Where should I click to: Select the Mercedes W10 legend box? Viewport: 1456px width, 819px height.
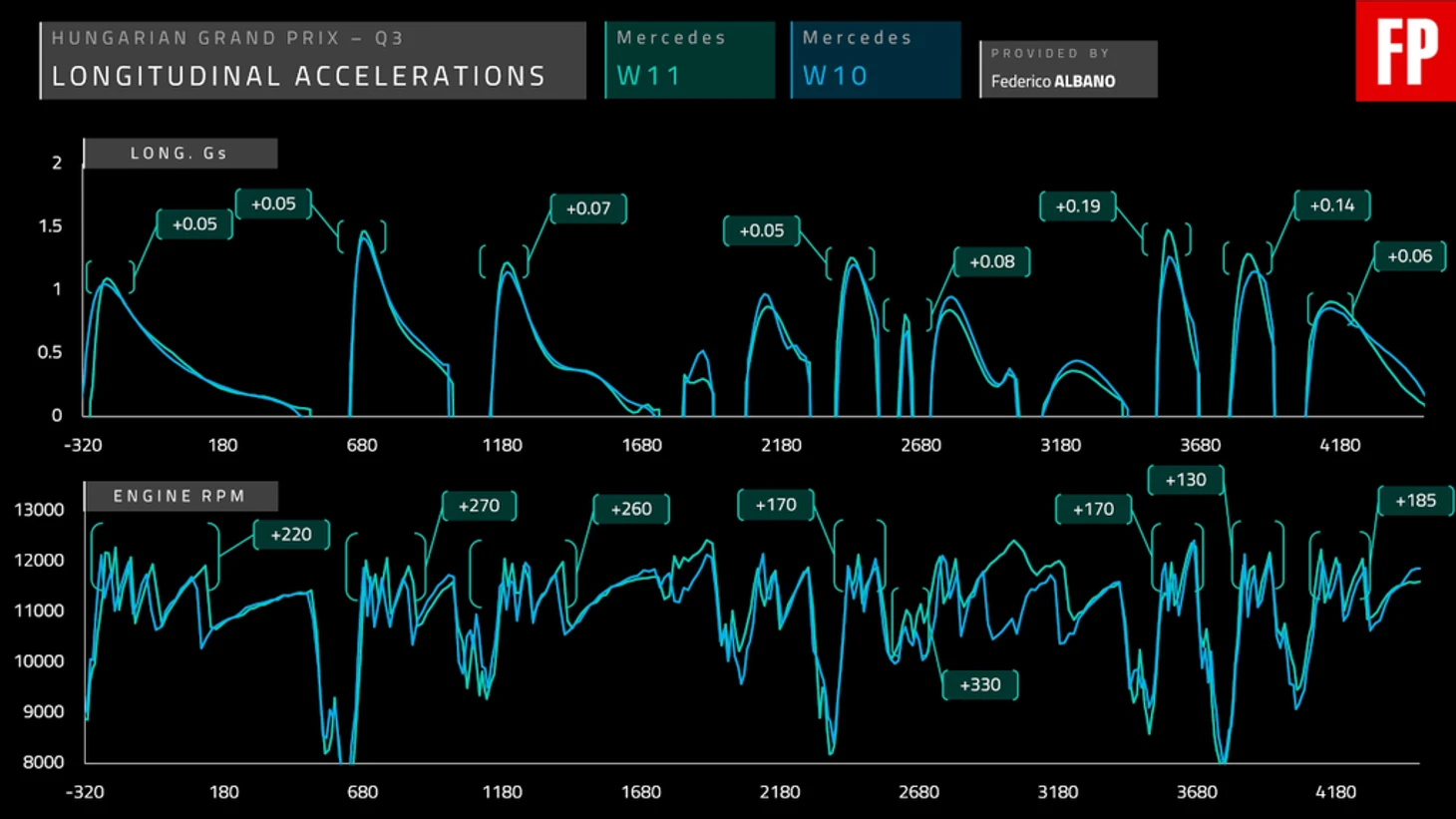pyautogui.click(x=875, y=60)
